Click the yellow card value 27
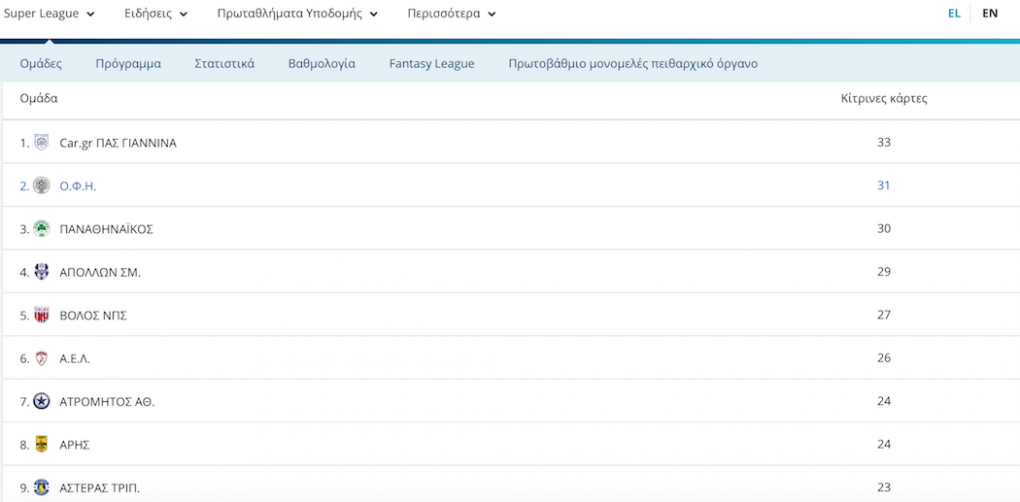Viewport: 1020px width, 502px height. pyautogui.click(x=883, y=315)
